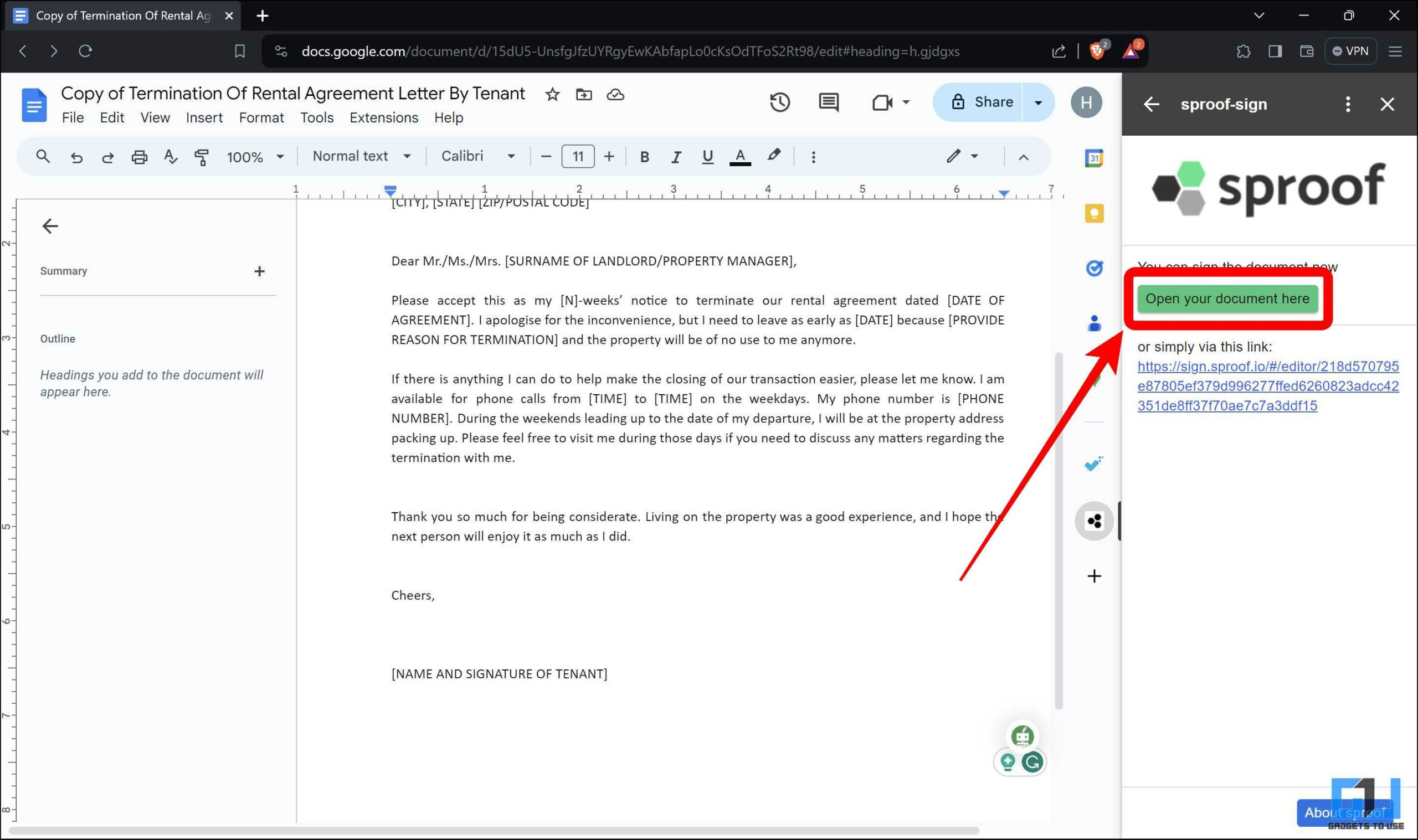Open the Google Docs home icon
The height and width of the screenshot is (840, 1418).
coord(34,105)
